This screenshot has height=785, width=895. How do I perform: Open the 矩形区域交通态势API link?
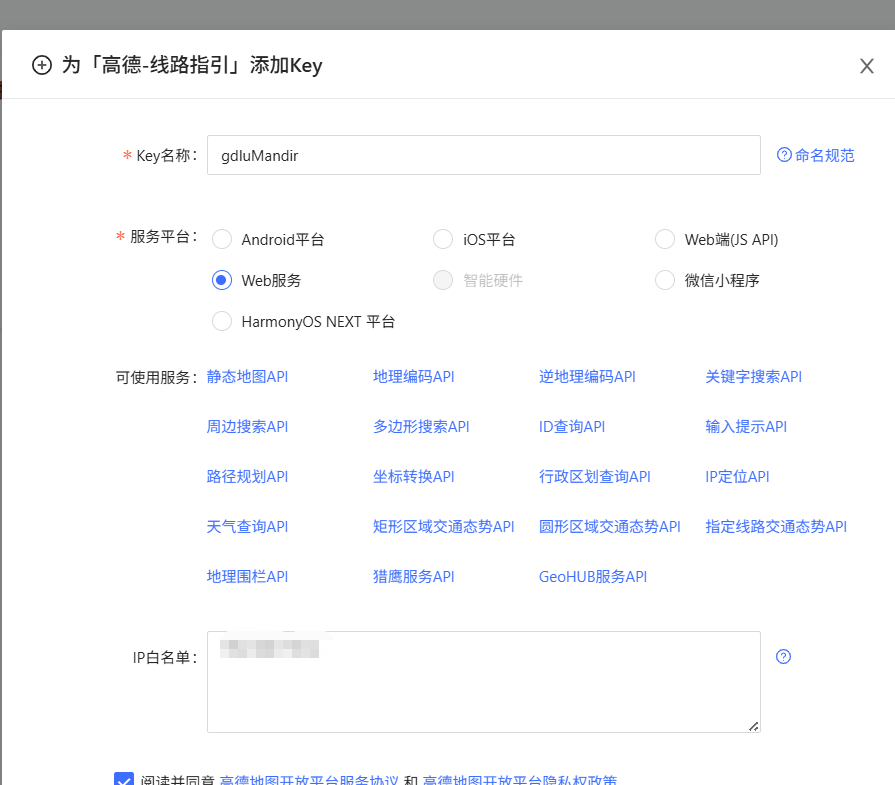click(x=444, y=526)
